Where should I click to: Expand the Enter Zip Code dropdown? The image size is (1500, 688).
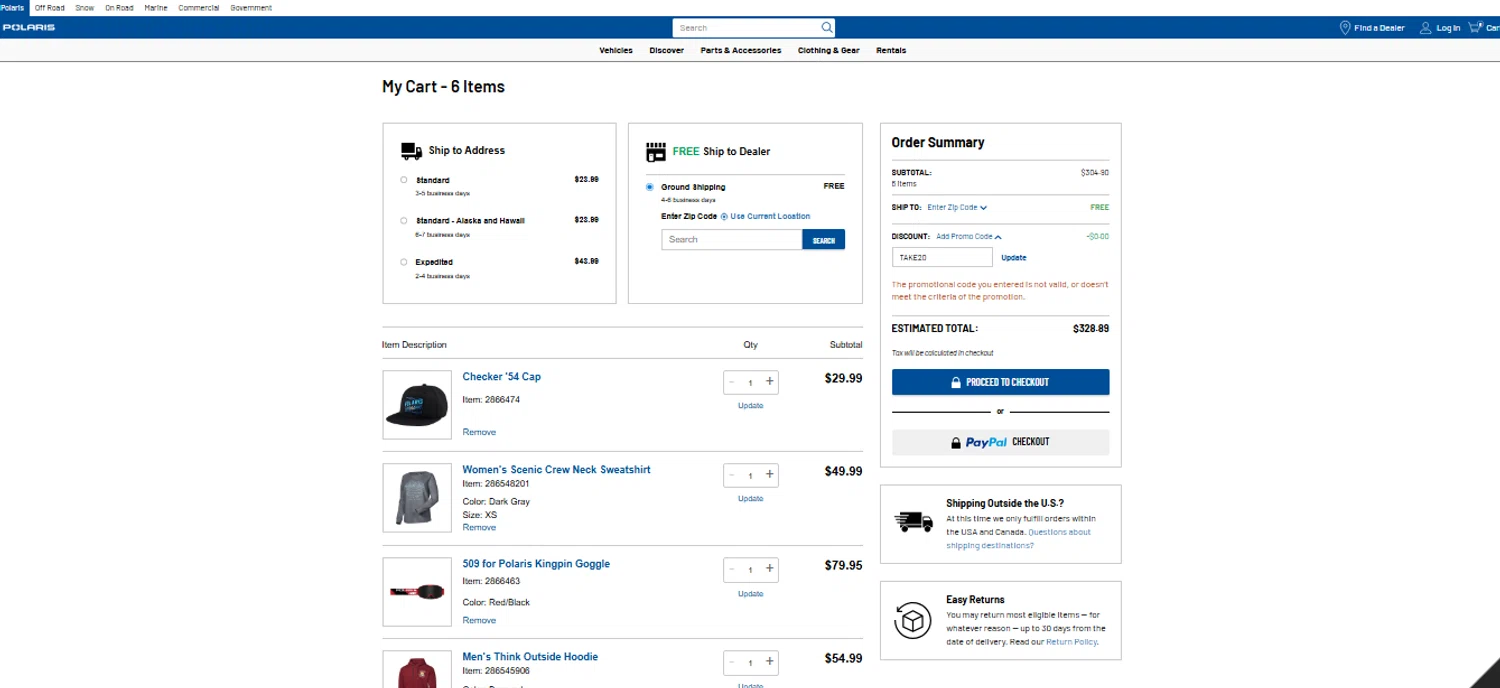(x=957, y=208)
